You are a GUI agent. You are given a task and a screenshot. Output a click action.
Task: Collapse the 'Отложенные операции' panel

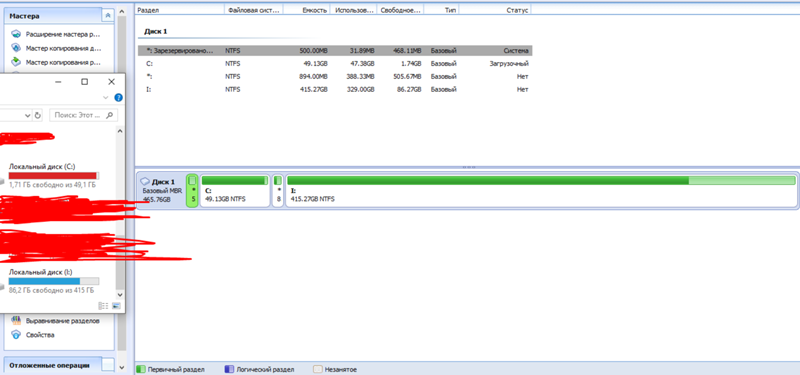(108, 365)
